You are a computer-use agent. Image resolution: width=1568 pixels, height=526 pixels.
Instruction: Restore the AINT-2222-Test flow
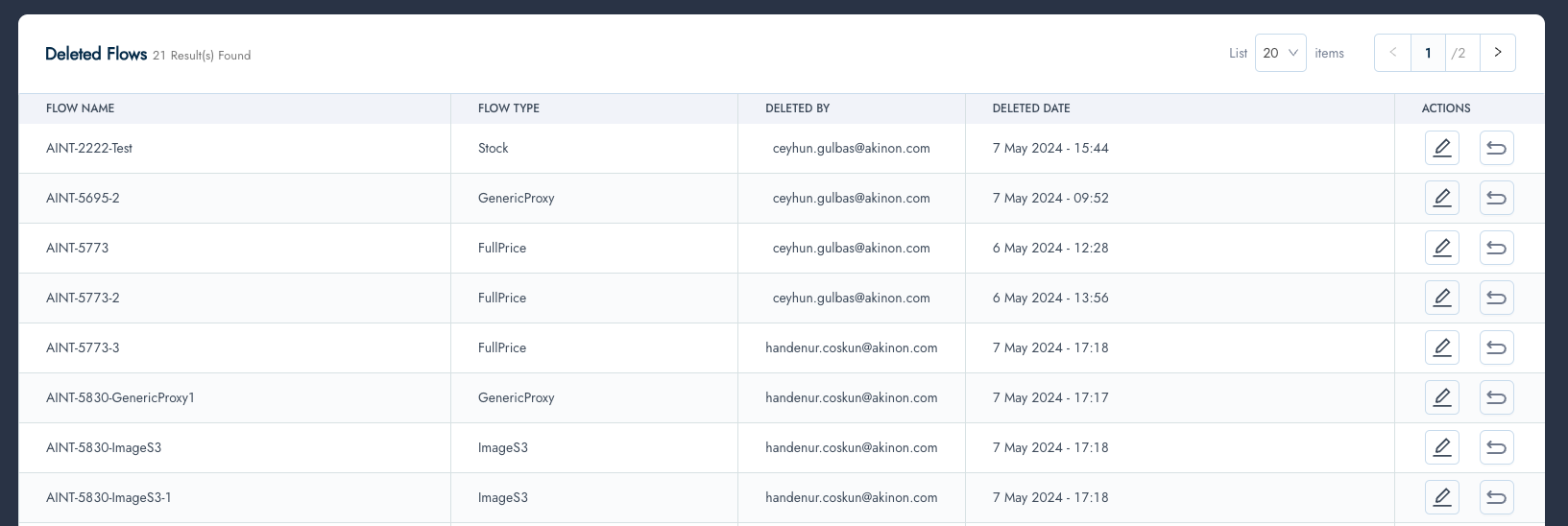point(1496,148)
